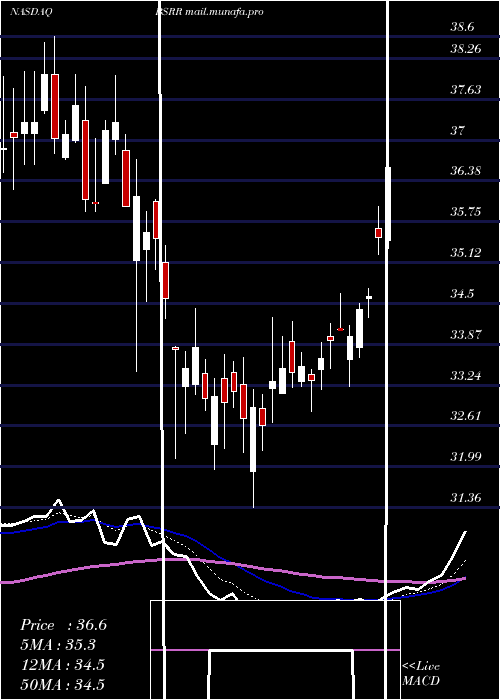Click the Price : 36.6 readout
Image resolution: width=500 pixels, height=700 pixels.
coord(63,625)
